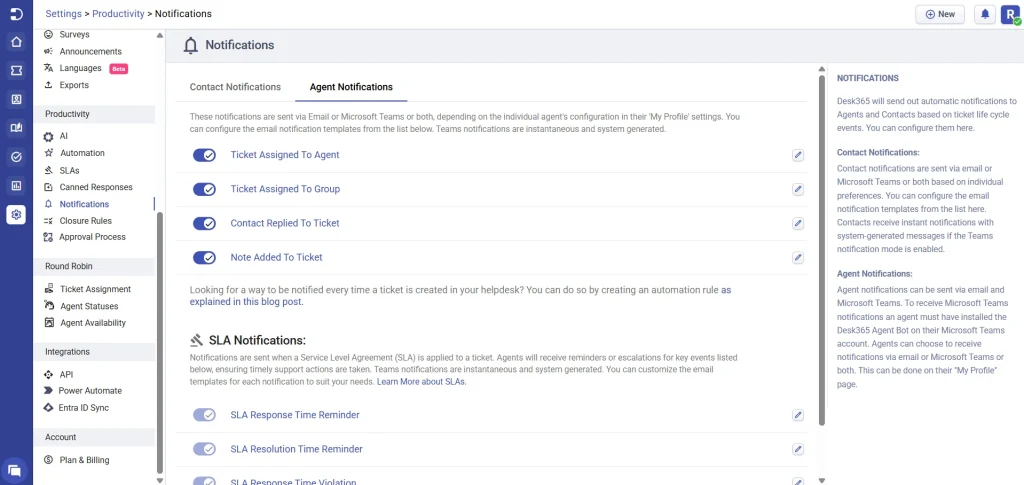Open the Home icon in left rail
Image resolution: width=1024 pixels, height=485 pixels.
click(x=16, y=42)
